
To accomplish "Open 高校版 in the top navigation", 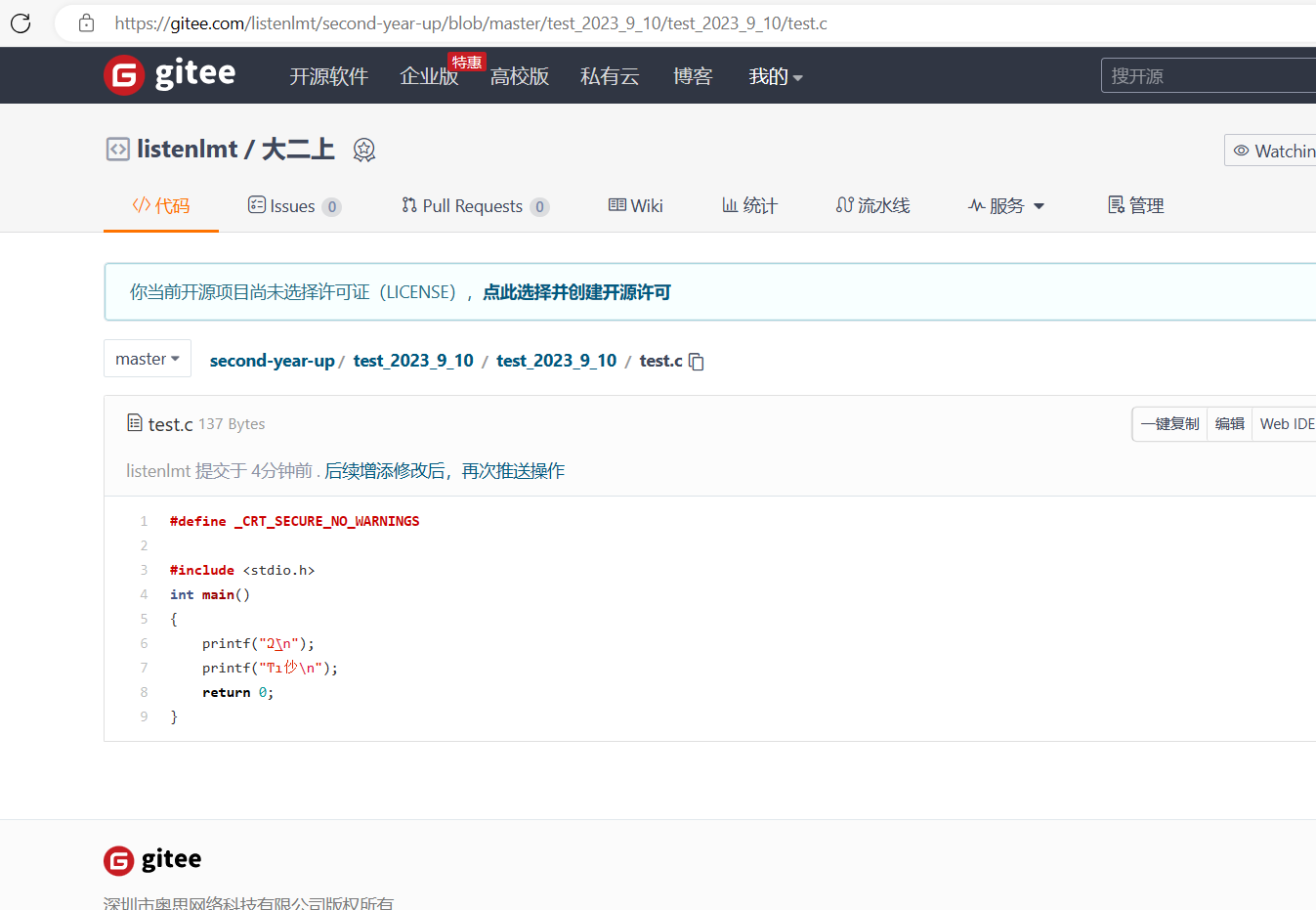I will [x=519, y=76].
